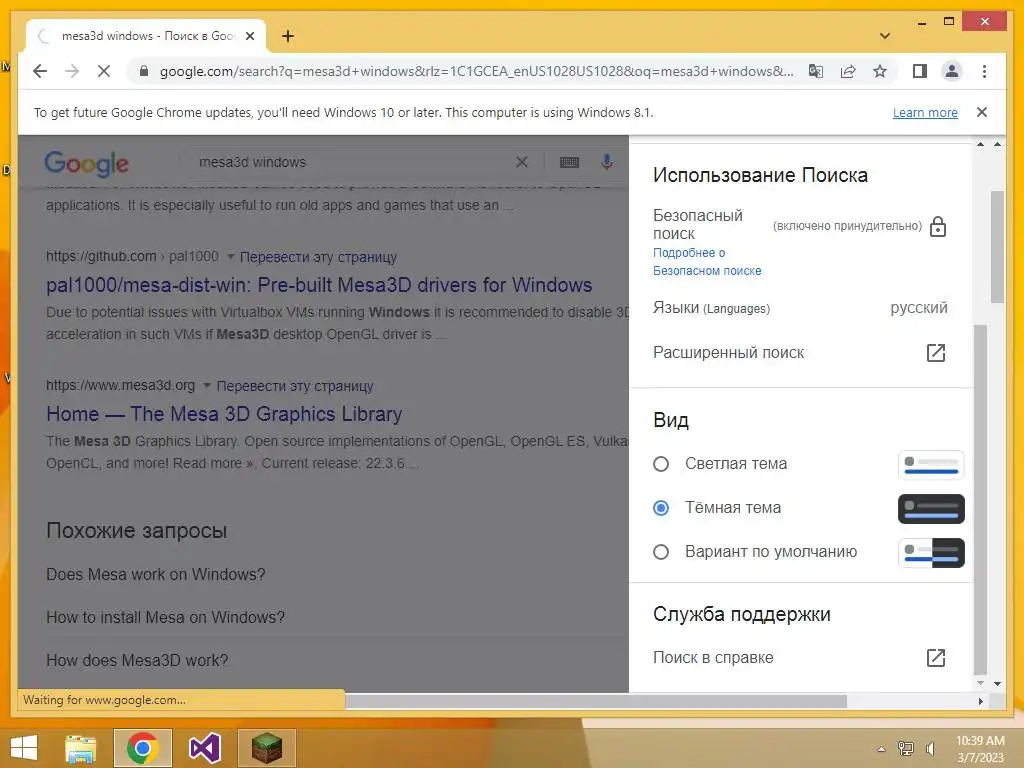Viewport: 1024px width, 768px height.
Task: Click the SafeSearch lock icon
Action: (x=938, y=226)
